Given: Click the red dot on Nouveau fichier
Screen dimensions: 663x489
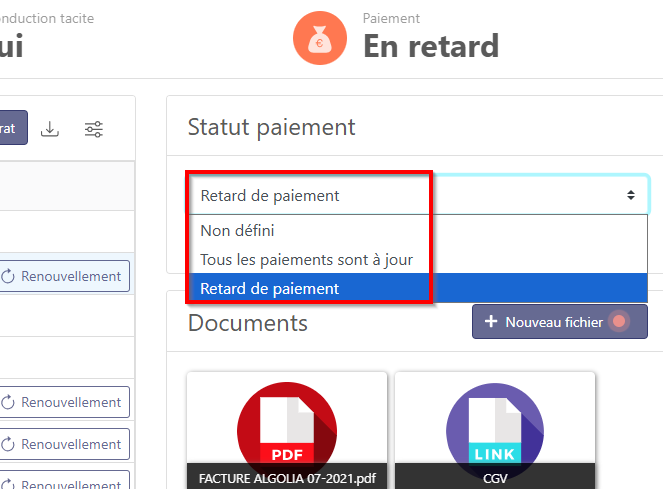Looking at the screenshot, I should pyautogui.click(x=620, y=322).
